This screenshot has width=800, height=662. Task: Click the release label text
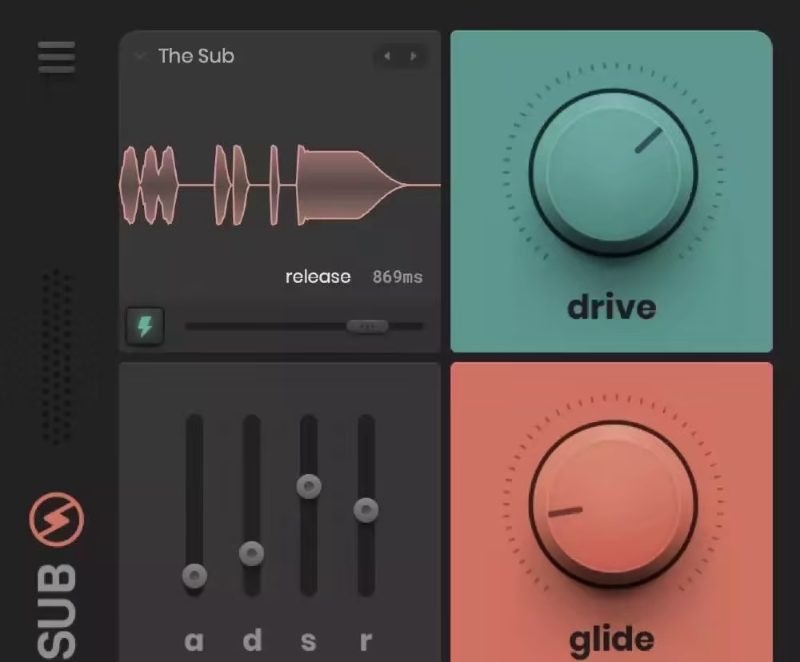point(318,276)
